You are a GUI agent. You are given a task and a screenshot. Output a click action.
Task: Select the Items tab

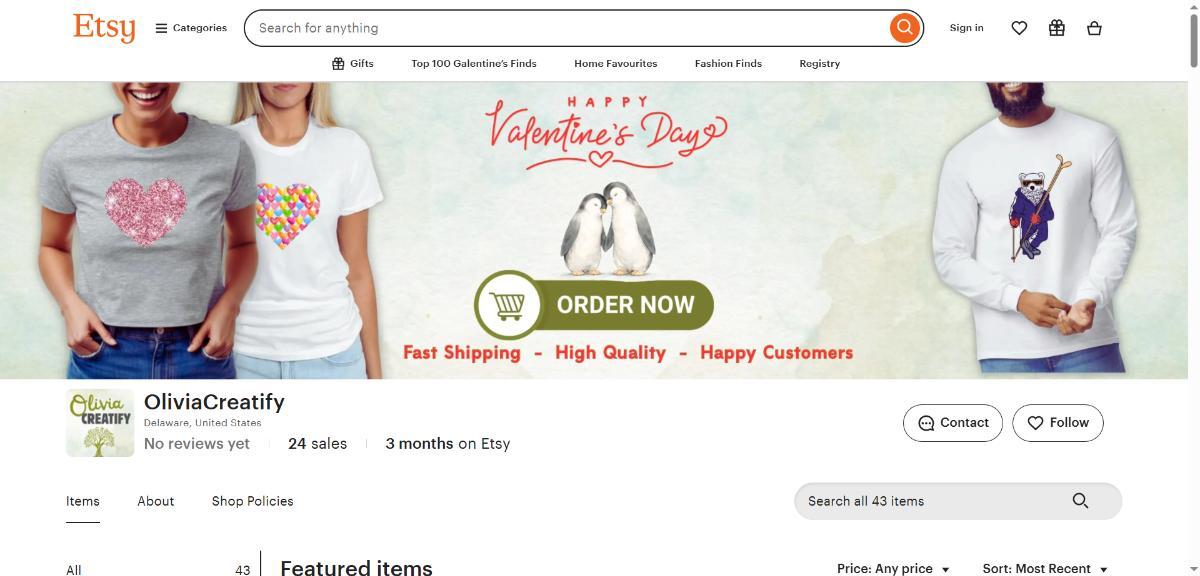83,501
